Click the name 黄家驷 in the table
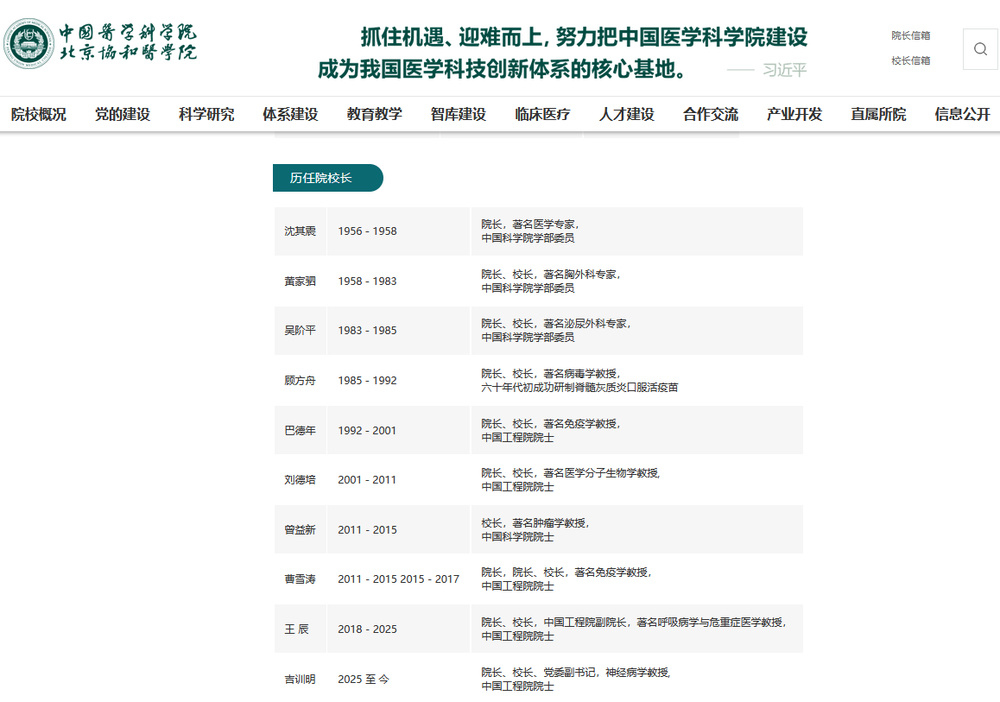Image resolution: width=1000 pixels, height=702 pixels. (300, 281)
